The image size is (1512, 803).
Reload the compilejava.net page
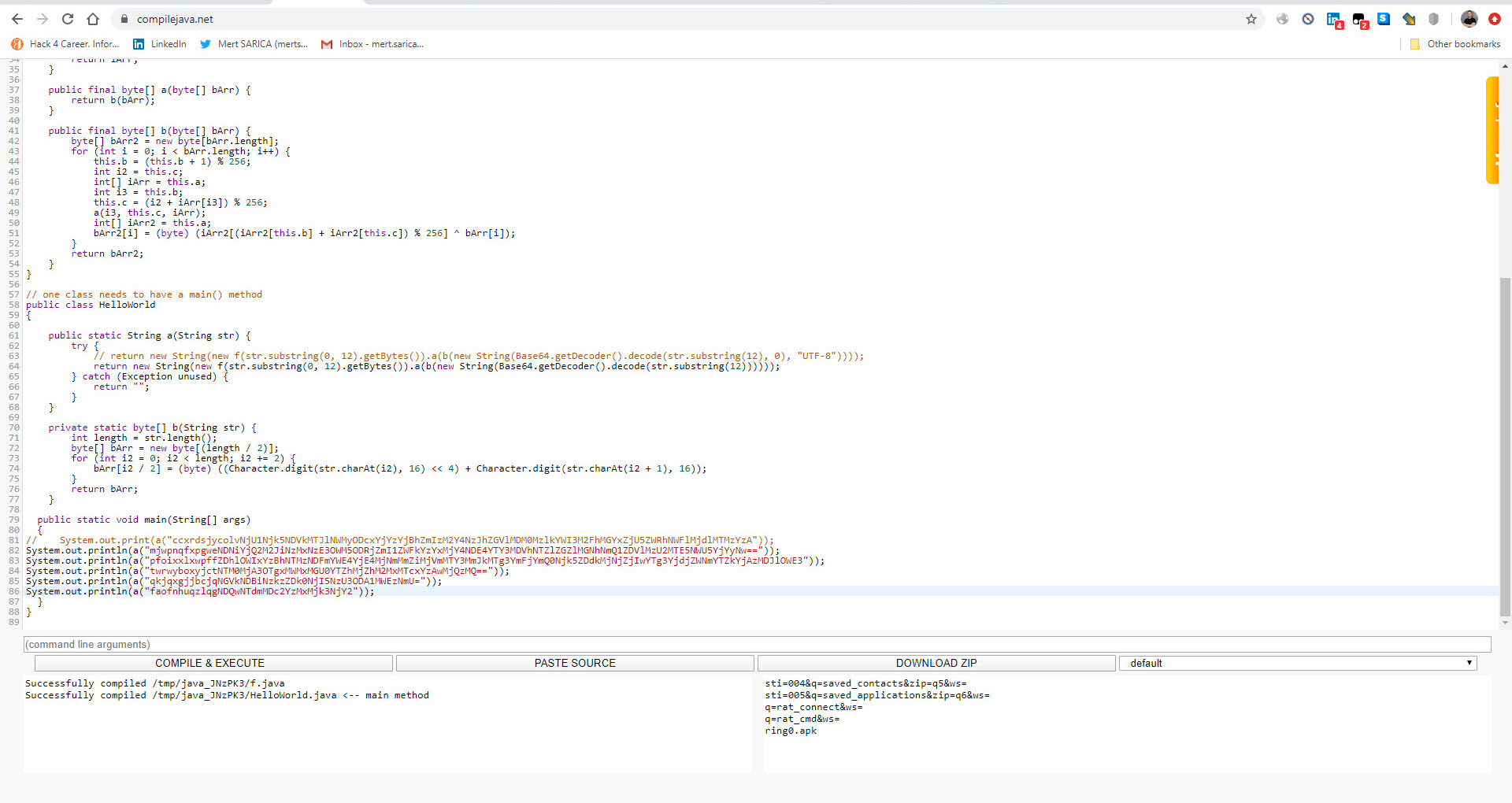[x=68, y=19]
